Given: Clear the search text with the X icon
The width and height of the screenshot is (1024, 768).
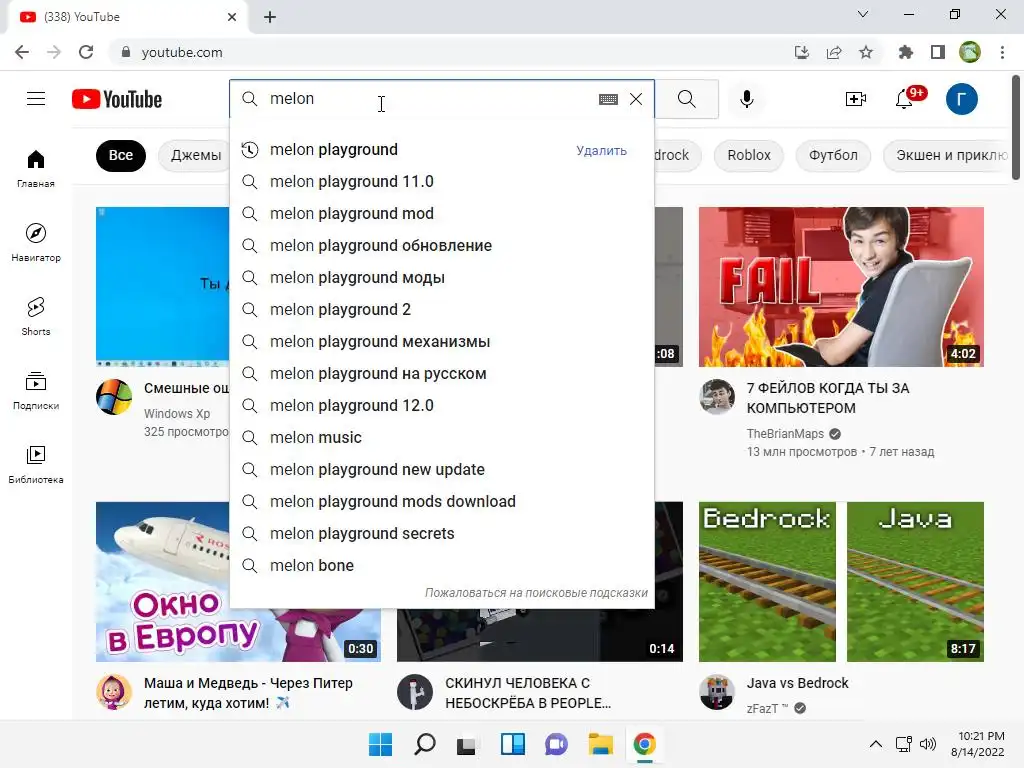Looking at the screenshot, I should (636, 99).
